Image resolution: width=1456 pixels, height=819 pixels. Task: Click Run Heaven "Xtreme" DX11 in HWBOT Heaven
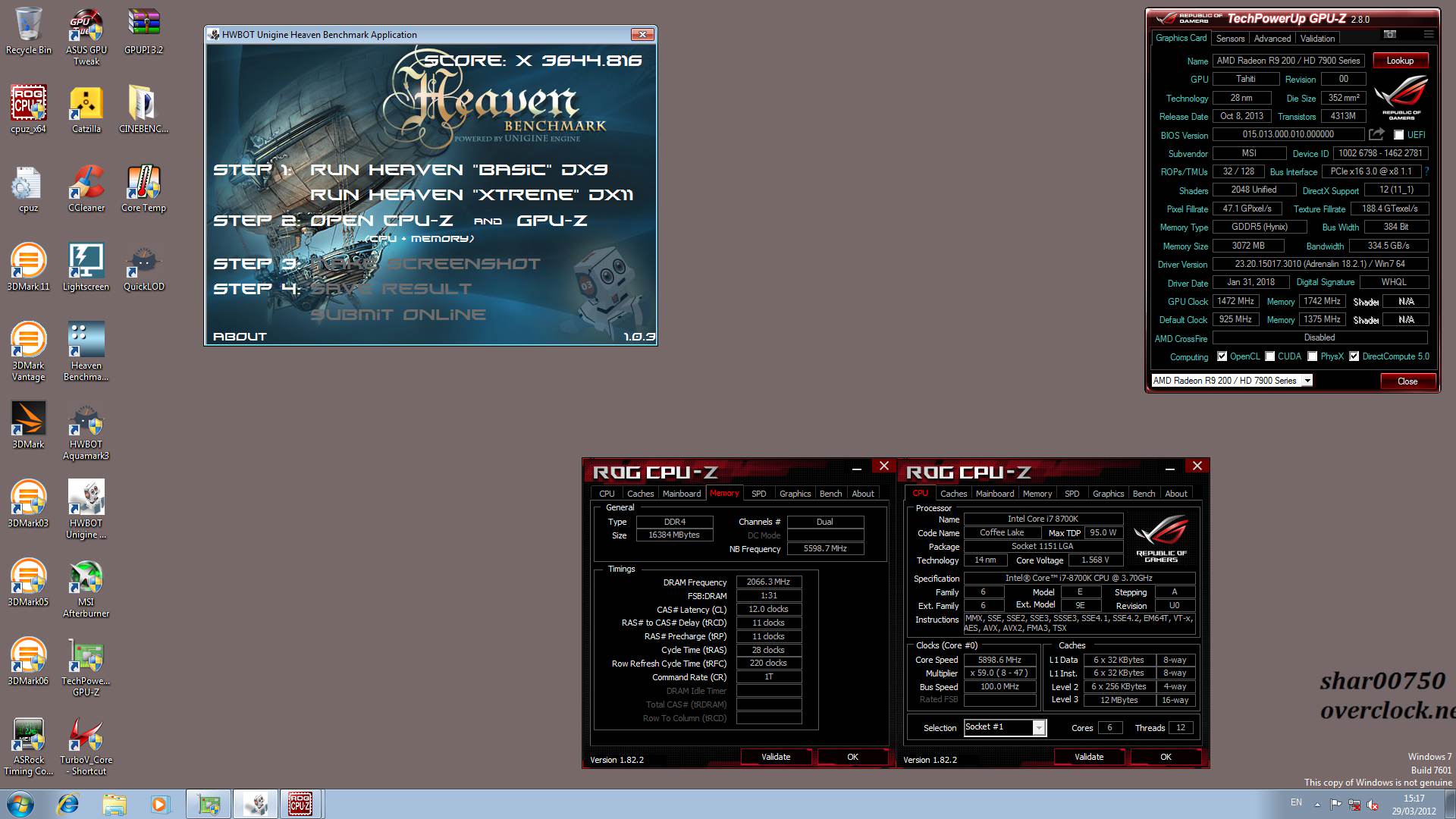pyautogui.click(x=471, y=195)
